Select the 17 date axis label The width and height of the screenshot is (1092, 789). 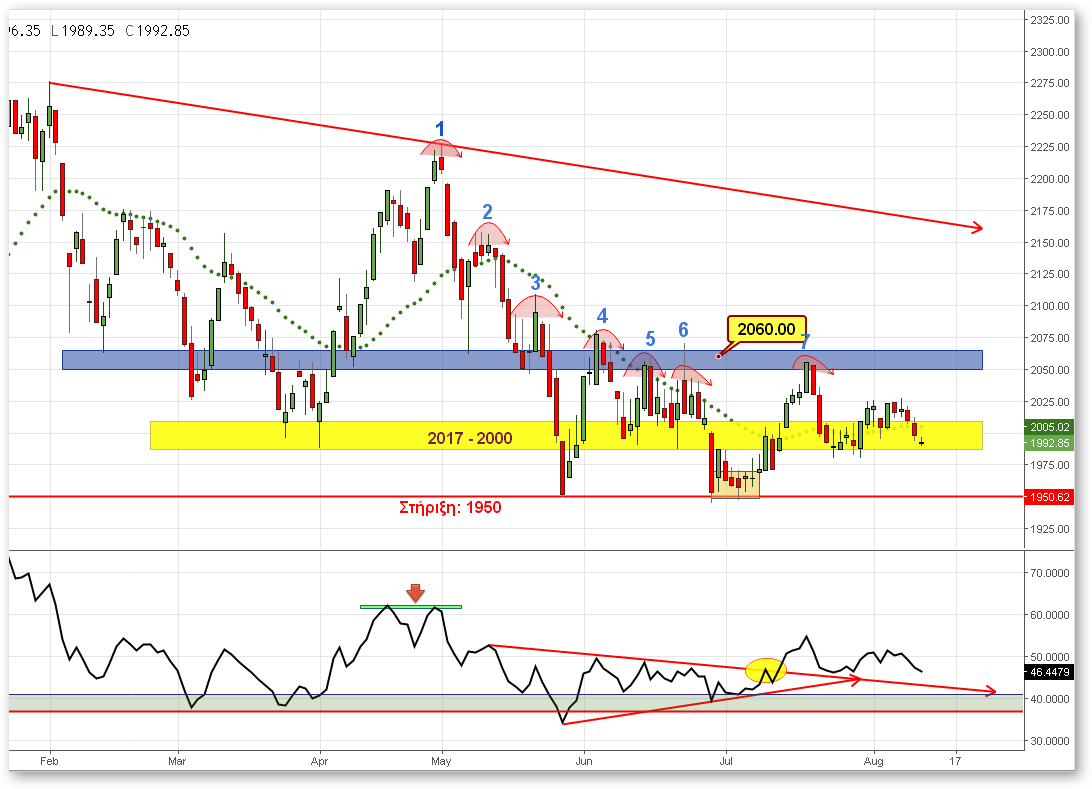pos(955,761)
